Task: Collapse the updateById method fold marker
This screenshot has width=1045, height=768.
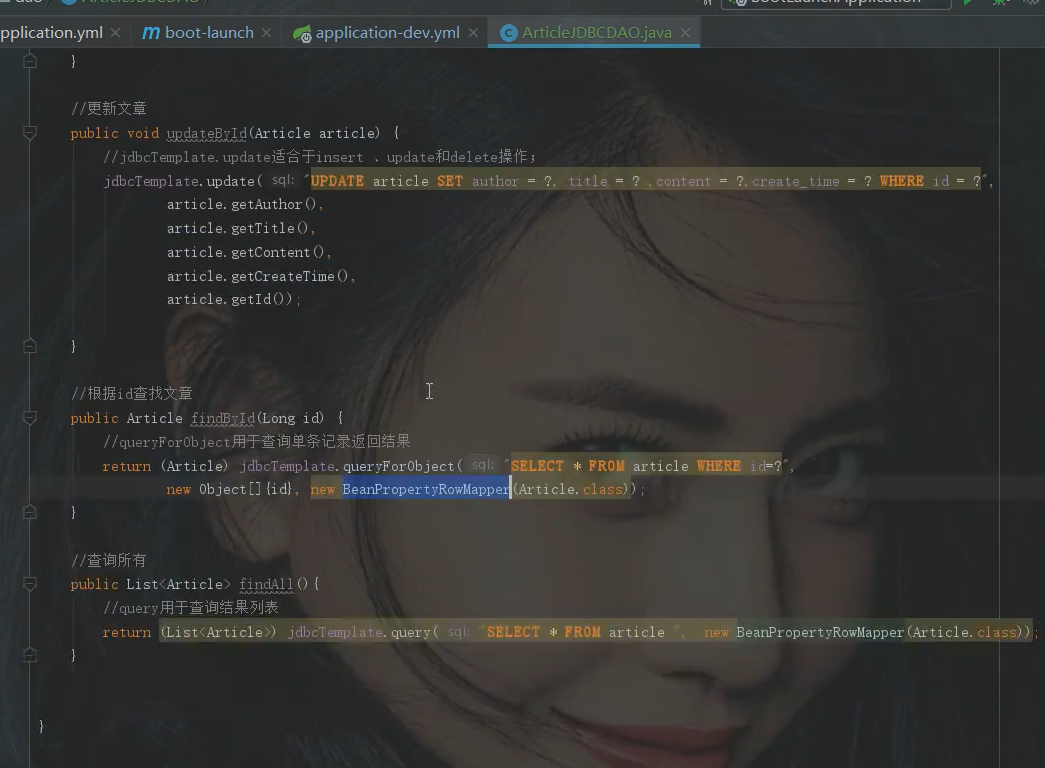Action: pyautogui.click(x=29, y=133)
